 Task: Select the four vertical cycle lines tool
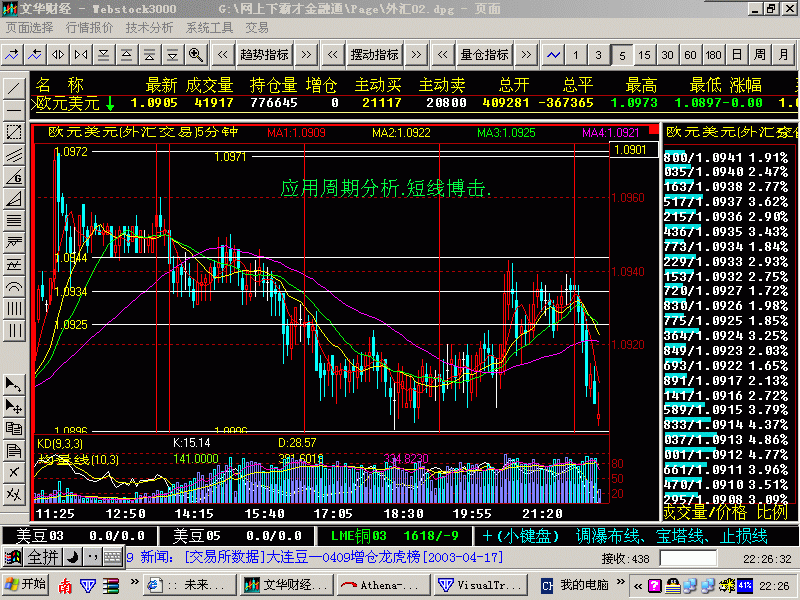point(14,309)
